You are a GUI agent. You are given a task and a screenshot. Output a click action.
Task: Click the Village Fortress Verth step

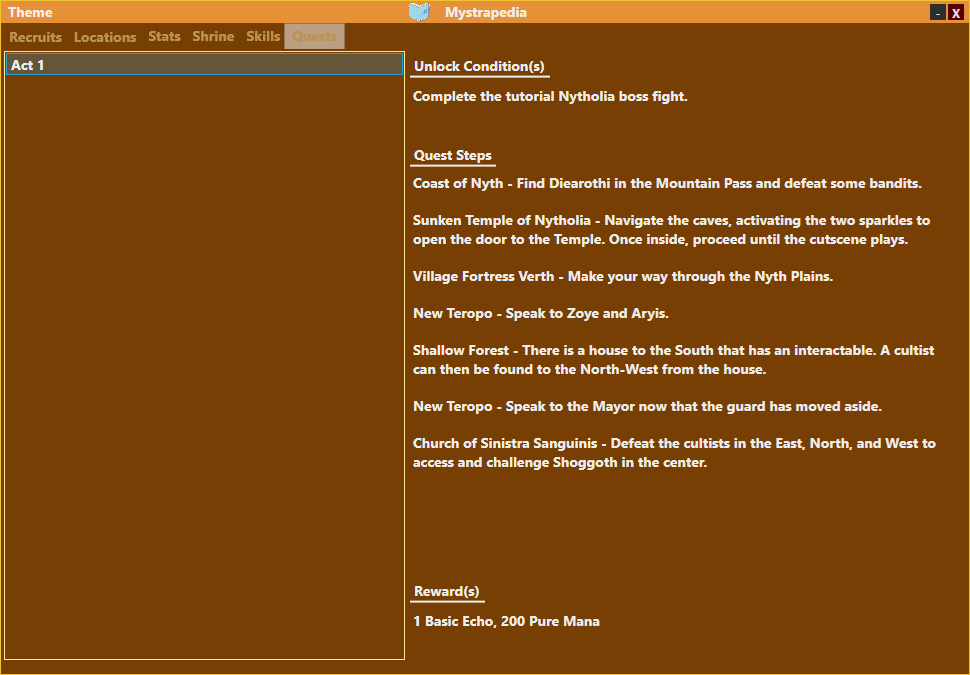(x=623, y=277)
